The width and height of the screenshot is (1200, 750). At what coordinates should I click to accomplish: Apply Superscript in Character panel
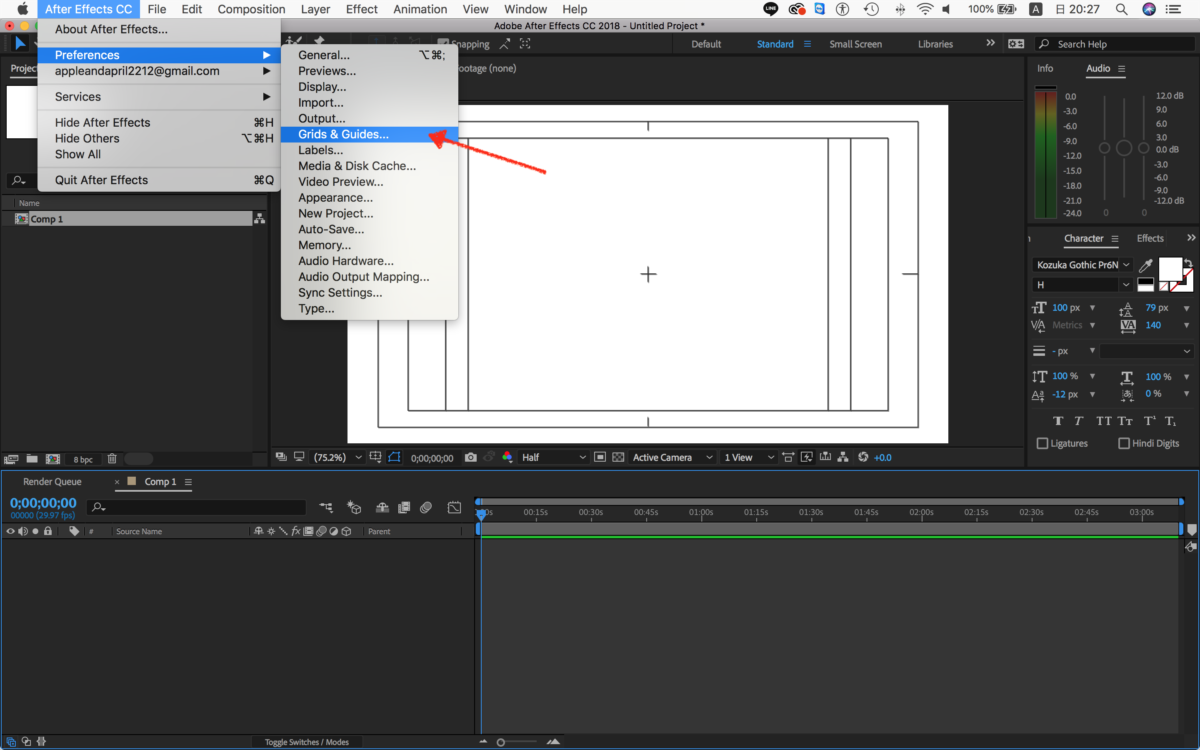(1150, 421)
